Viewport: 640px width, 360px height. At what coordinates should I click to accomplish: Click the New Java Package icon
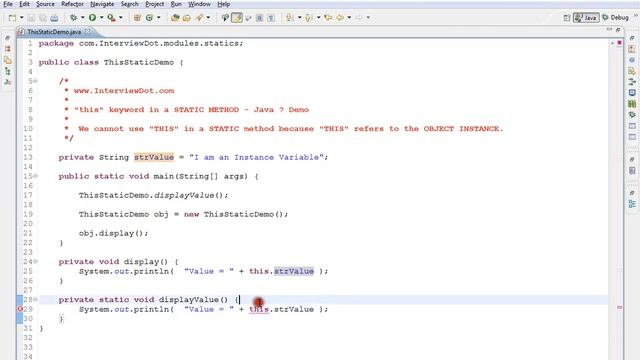pyautogui.click(x=137, y=18)
